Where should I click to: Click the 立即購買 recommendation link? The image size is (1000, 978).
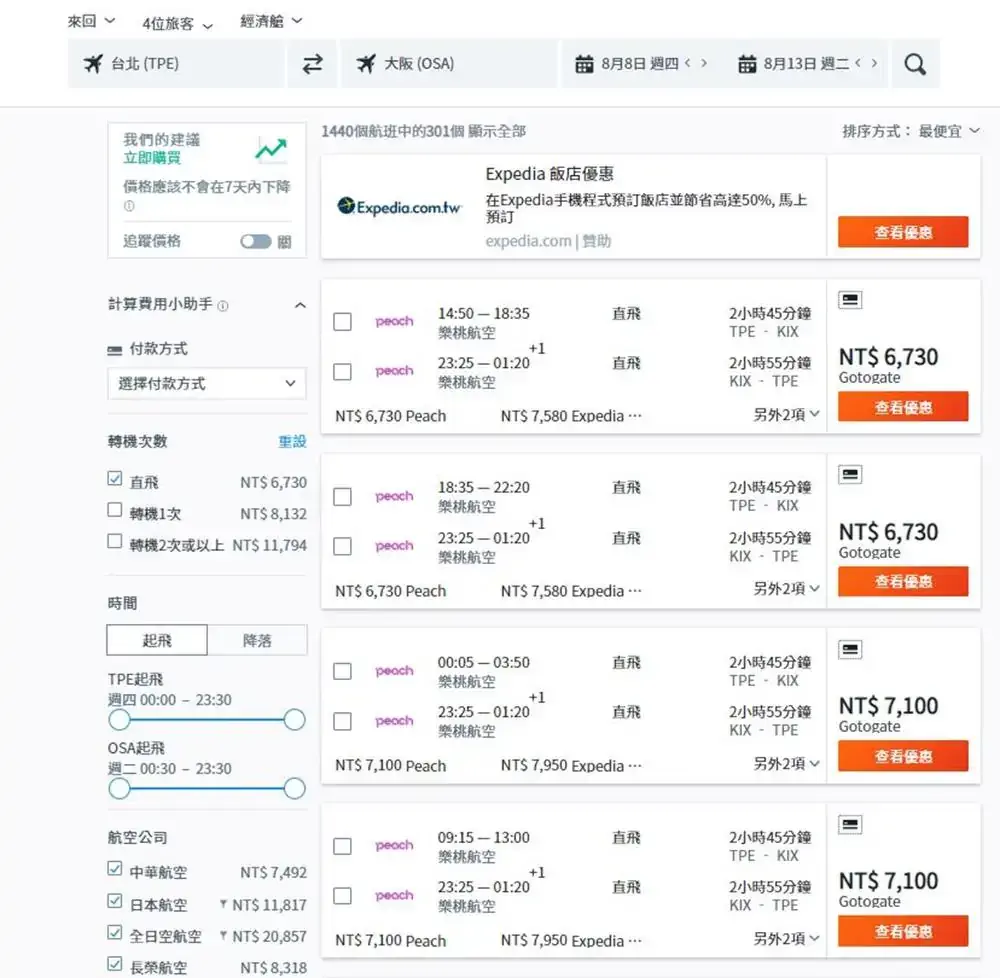[152, 157]
